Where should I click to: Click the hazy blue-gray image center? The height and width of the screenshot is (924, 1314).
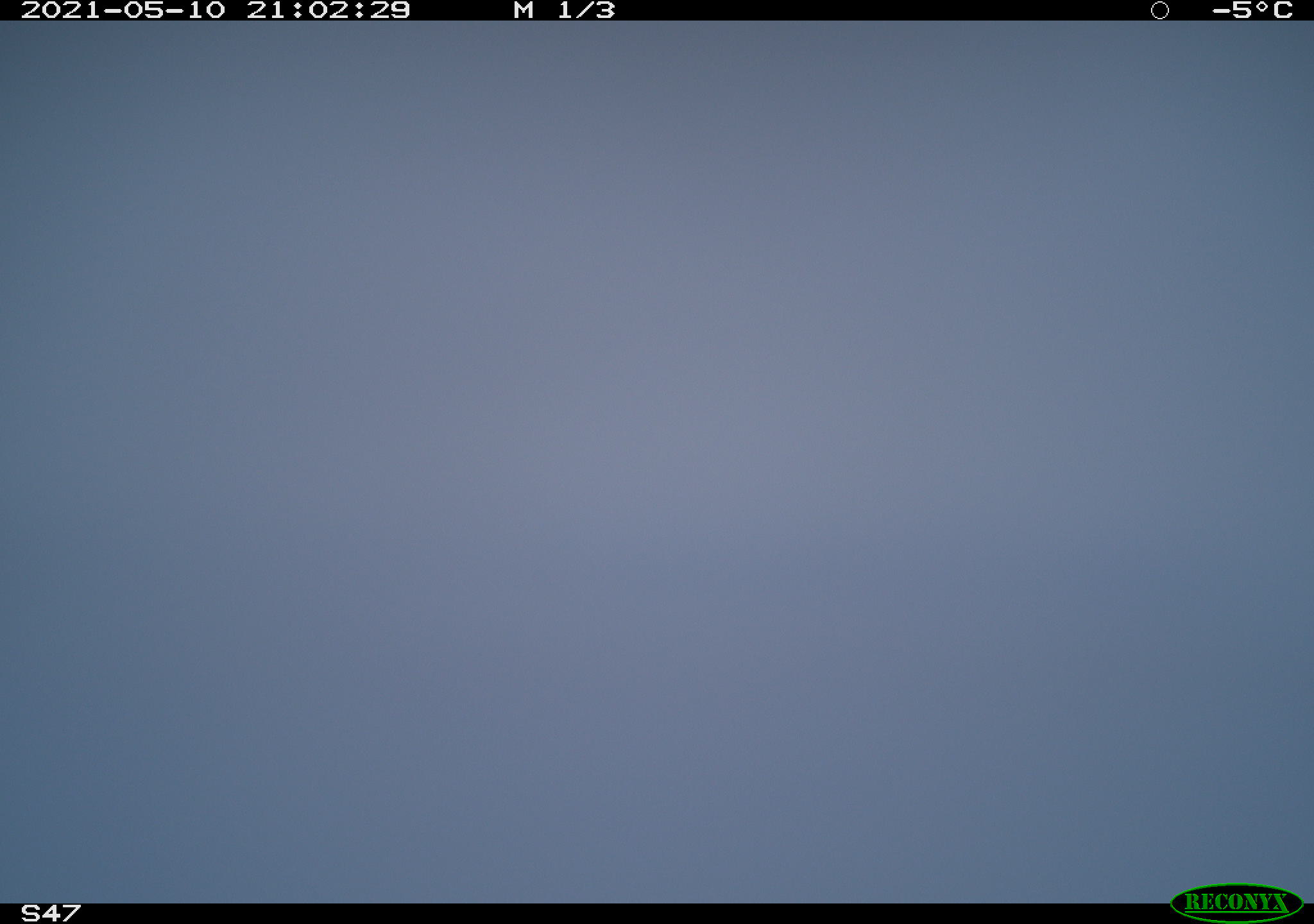click(x=657, y=462)
